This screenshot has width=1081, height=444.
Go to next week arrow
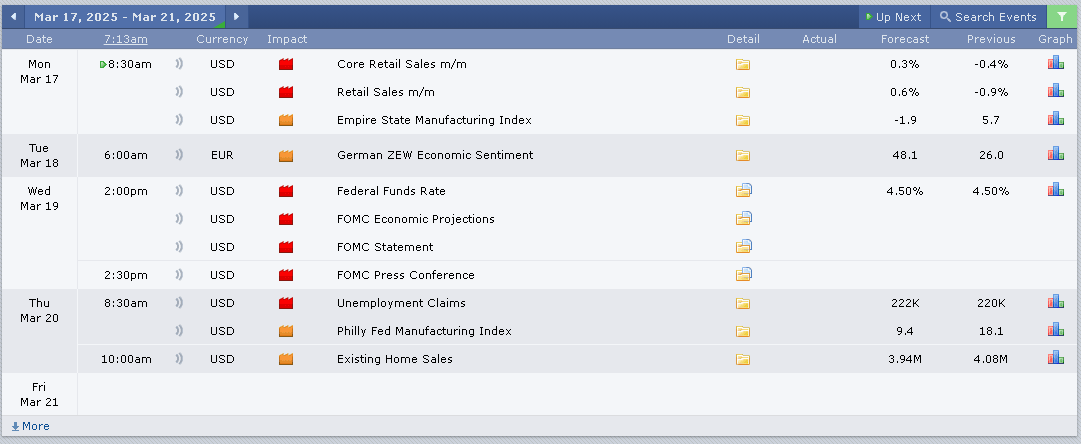click(x=236, y=17)
